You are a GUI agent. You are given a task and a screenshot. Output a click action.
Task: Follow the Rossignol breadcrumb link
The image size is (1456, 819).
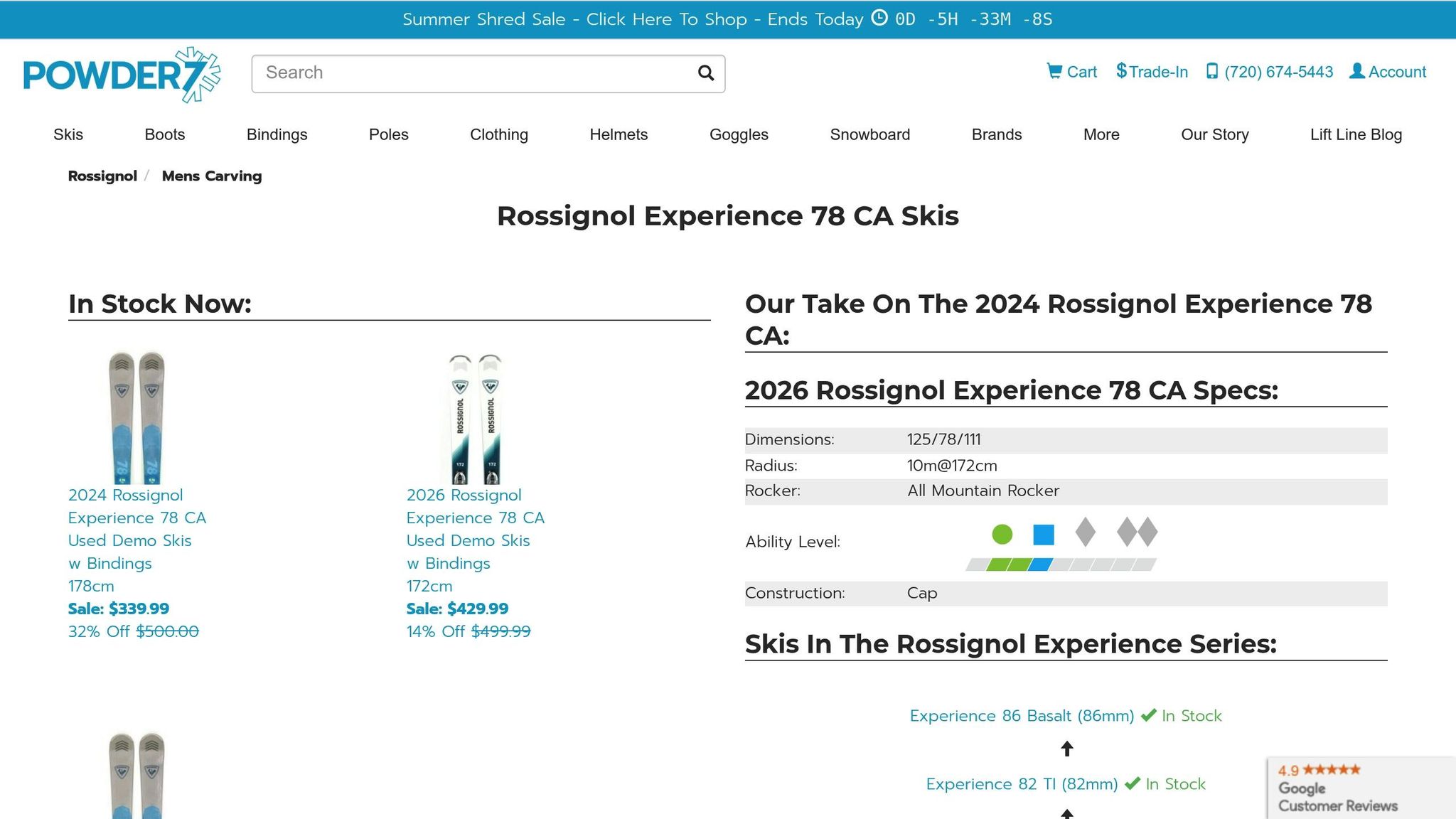click(x=102, y=176)
